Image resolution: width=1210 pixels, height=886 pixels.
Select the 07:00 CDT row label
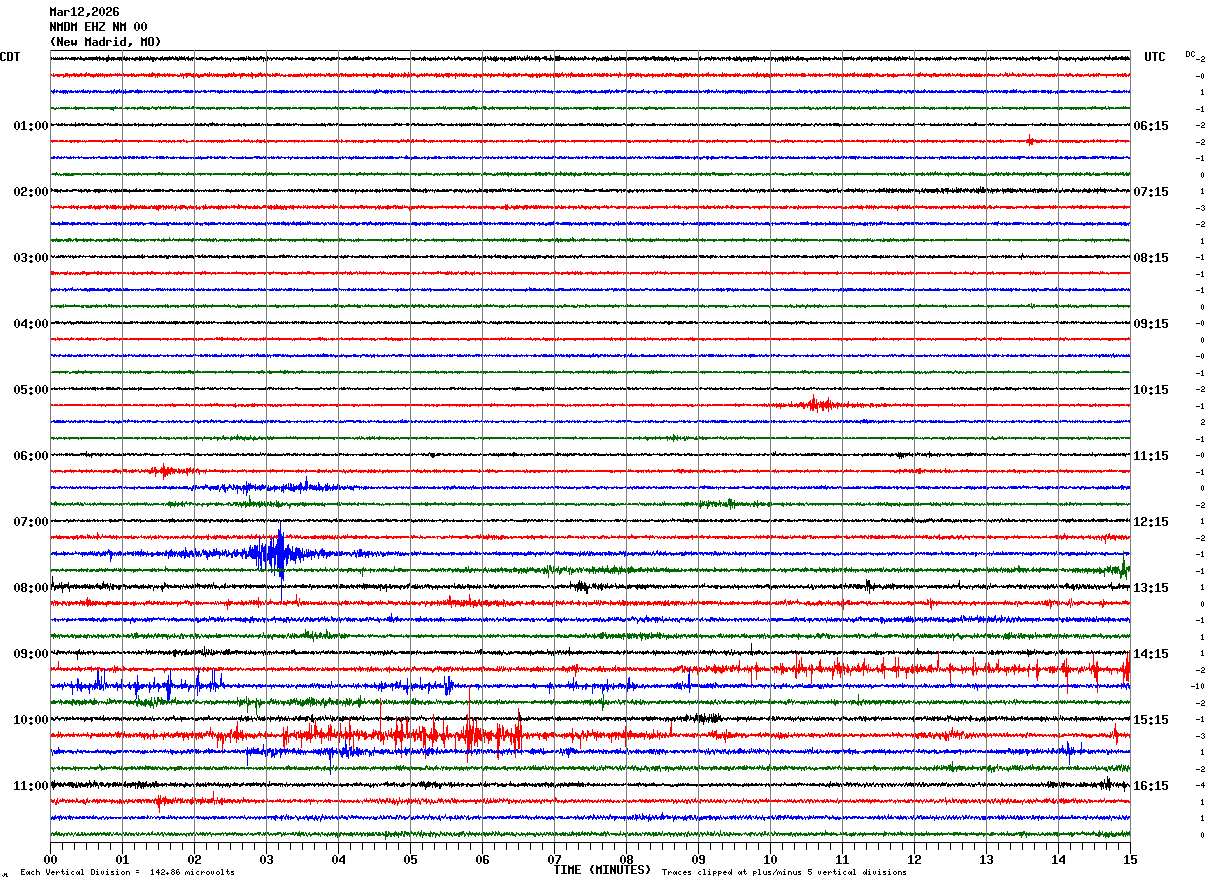[31, 522]
